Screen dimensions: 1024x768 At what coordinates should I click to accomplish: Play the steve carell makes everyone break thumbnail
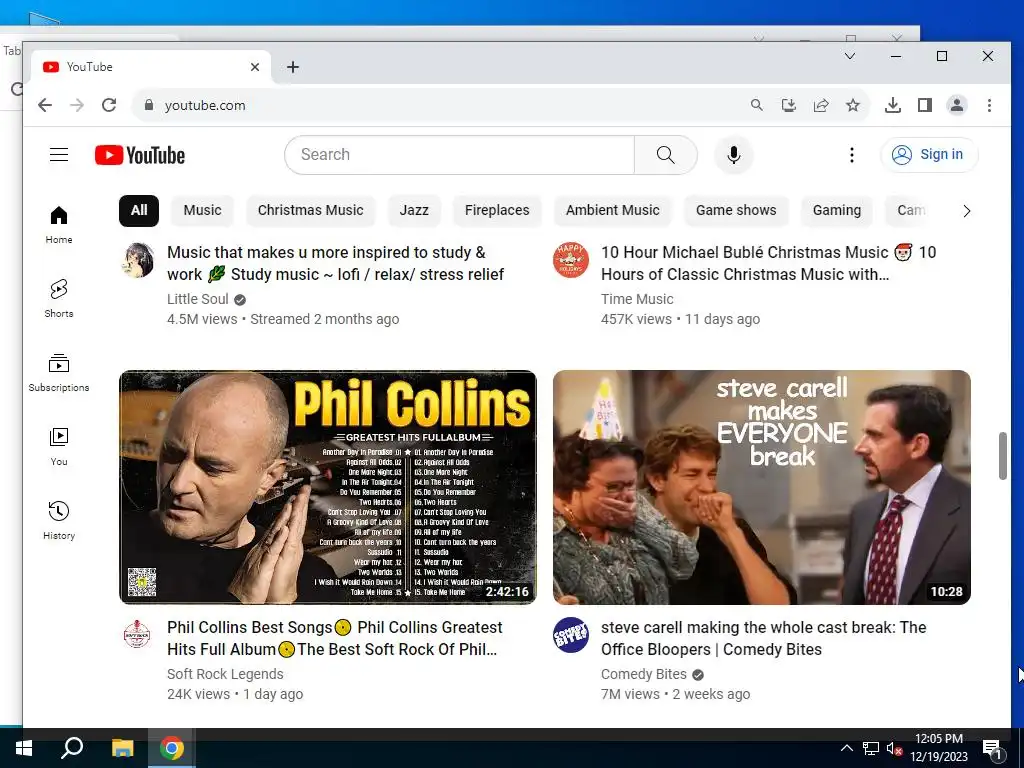(761, 487)
